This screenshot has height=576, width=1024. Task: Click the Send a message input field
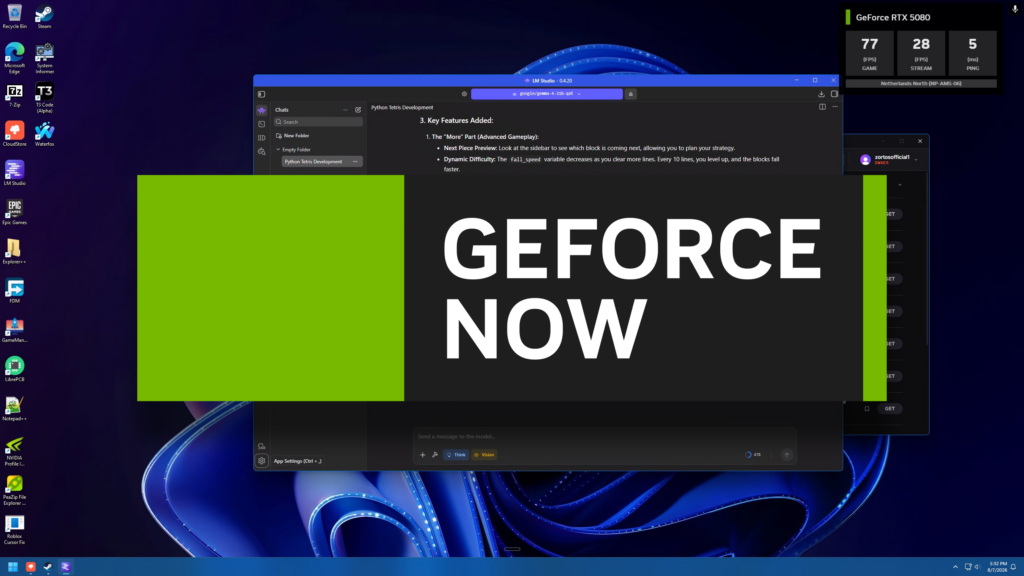pos(604,436)
